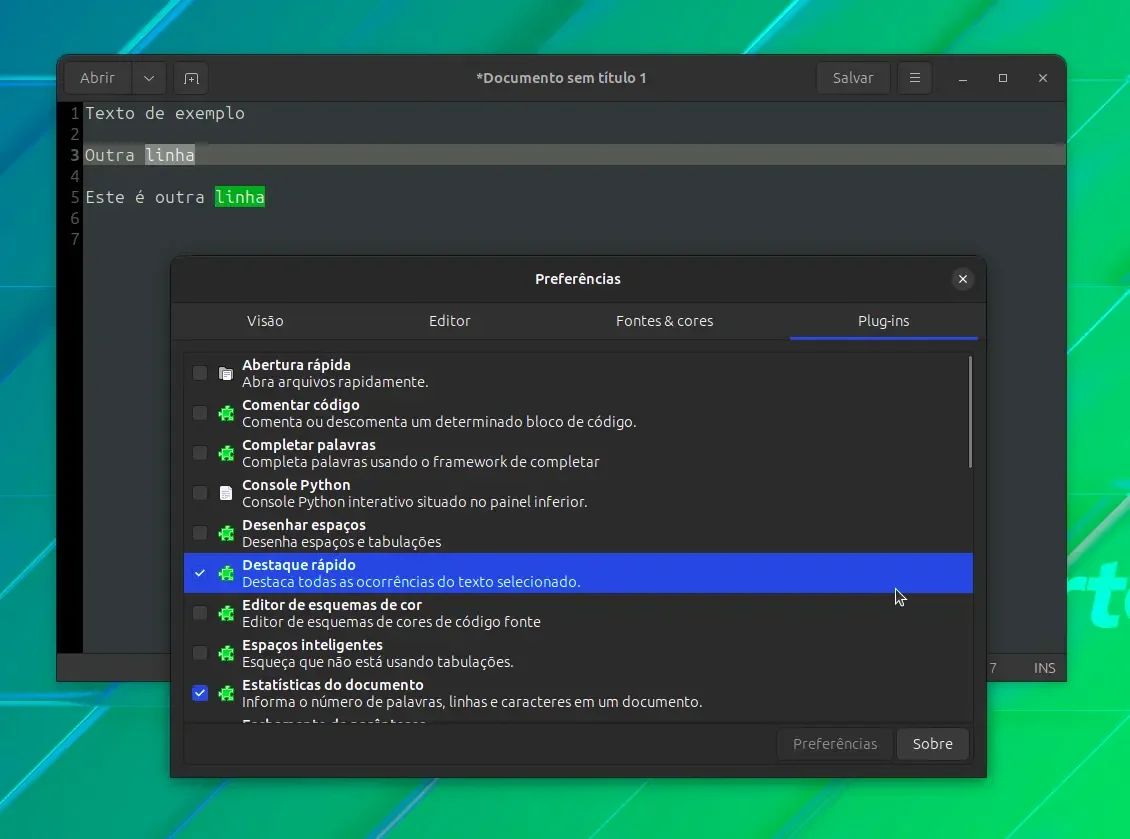Click the Salvar button
The image size is (1130, 839).
pyautogui.click(x=853, y=78)
